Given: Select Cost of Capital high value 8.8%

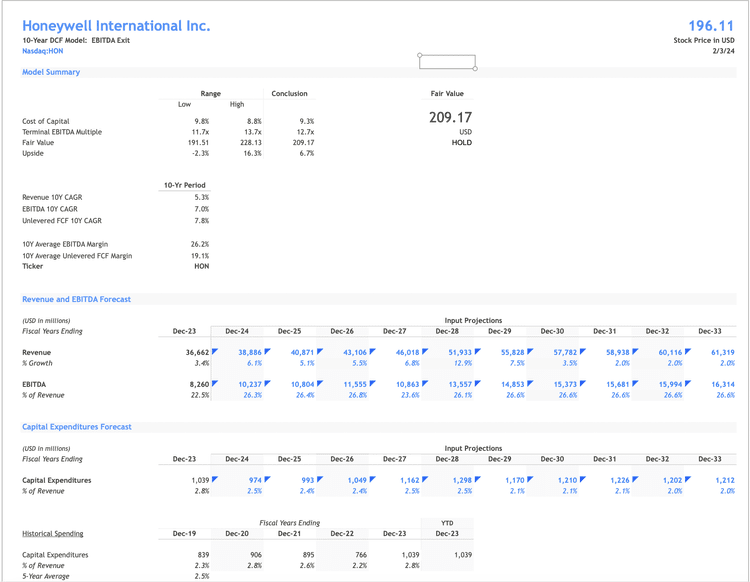Looking at the screenshot, I should [x=254, y=121].
